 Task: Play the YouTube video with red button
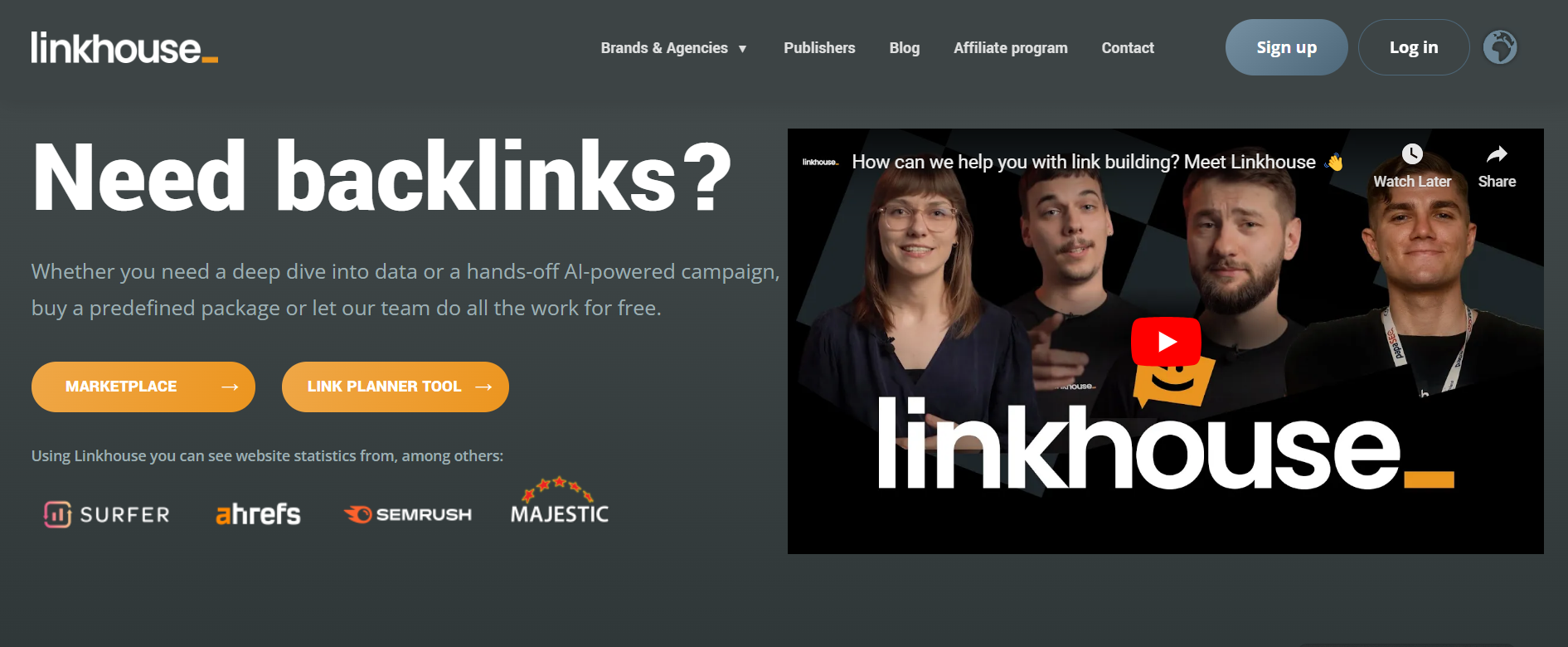point(1167,341)
